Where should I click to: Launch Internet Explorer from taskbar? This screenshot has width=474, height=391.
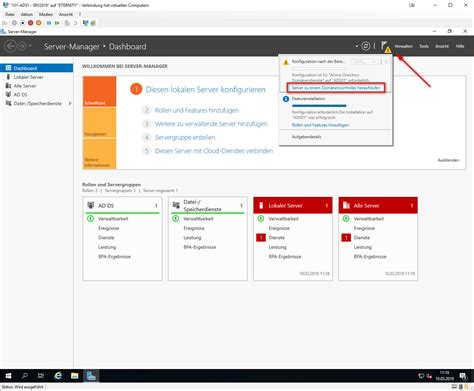pos(58,376)
